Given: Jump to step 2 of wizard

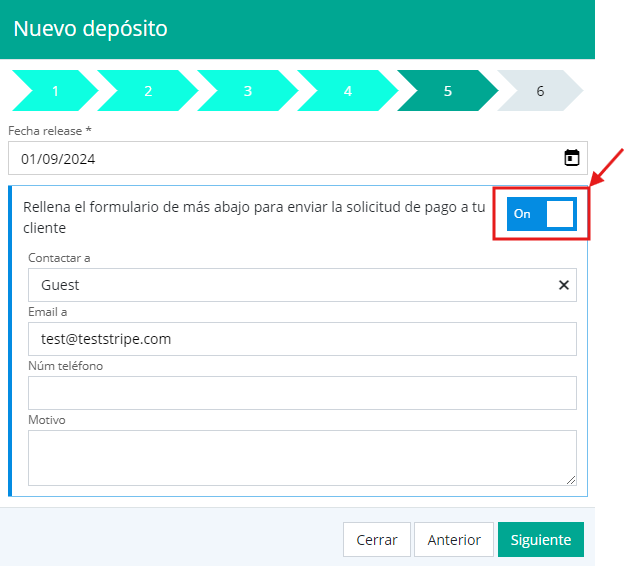Looking at the screenshot, I should (148, 91).
